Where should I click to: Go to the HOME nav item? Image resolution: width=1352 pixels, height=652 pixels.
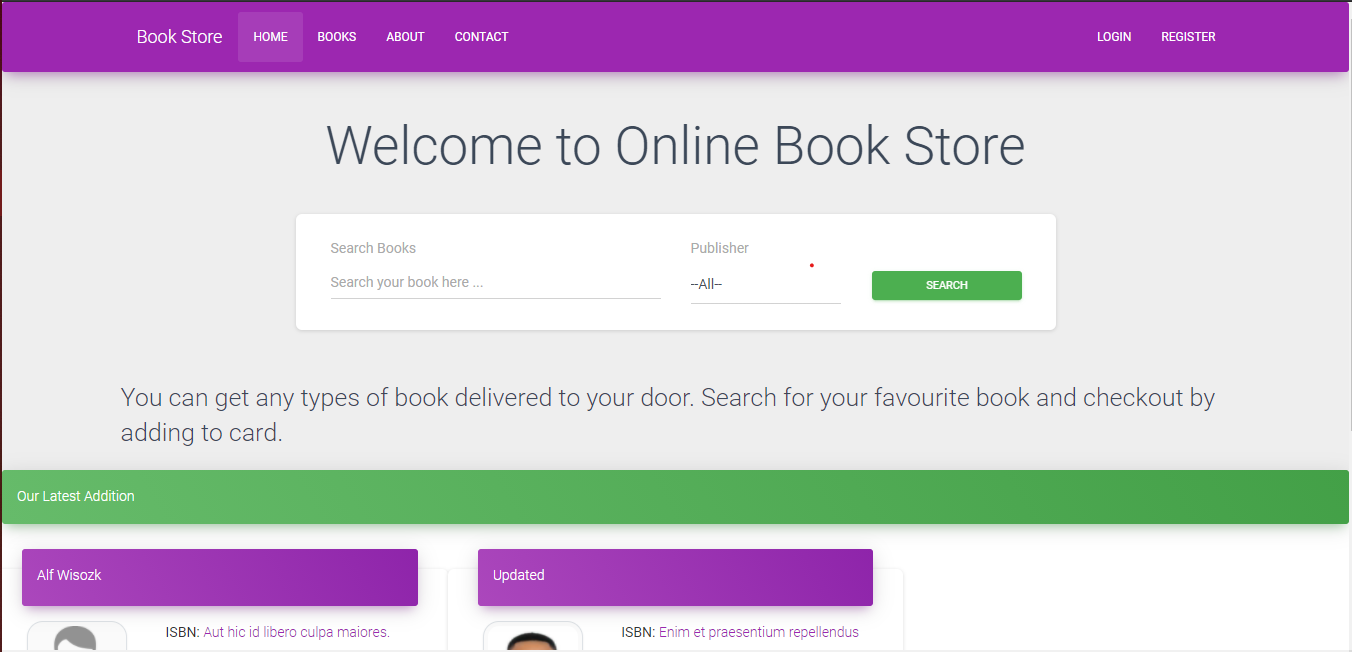pos(270,37)
